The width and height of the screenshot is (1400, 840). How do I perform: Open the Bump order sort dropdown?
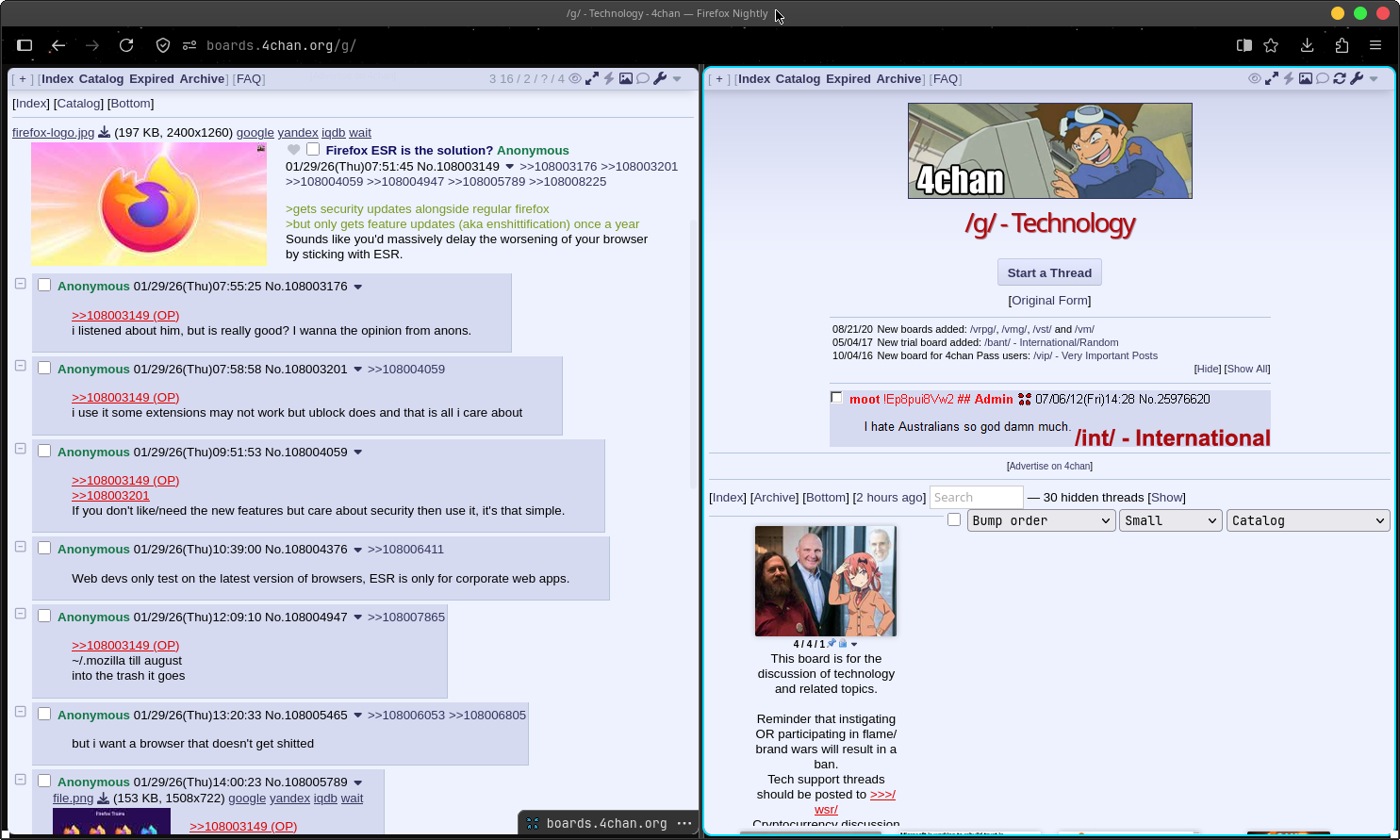tap(1042, 520)
